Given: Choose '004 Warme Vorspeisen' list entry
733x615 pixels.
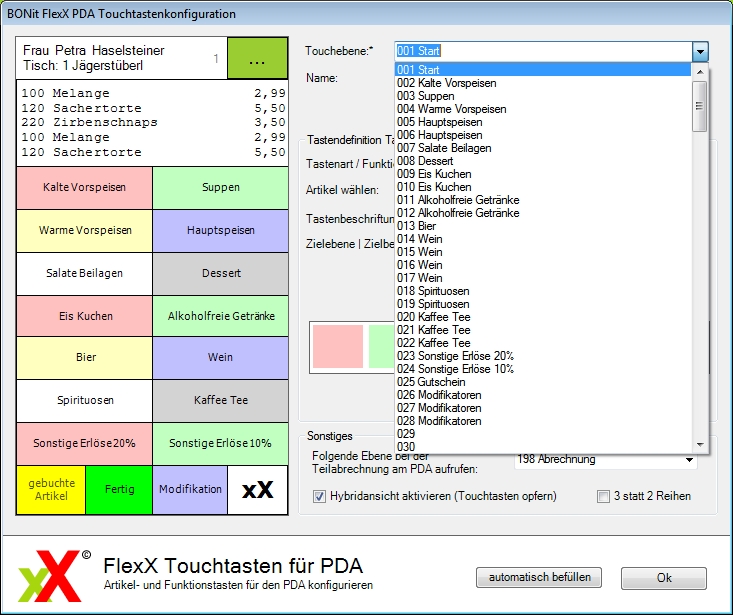Looking at the screenshot, I should click(542, 109).
